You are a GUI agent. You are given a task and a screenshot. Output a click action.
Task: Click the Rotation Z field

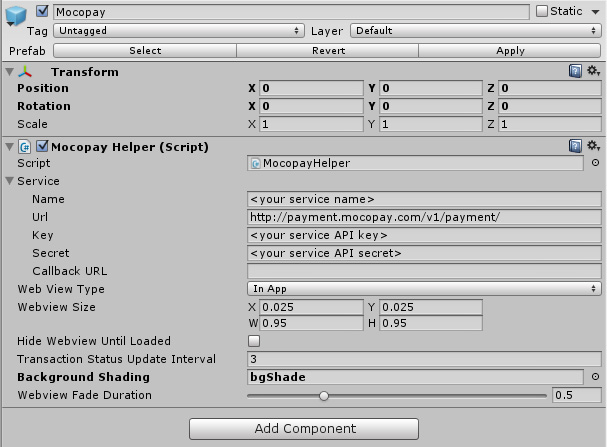[550, 106]
